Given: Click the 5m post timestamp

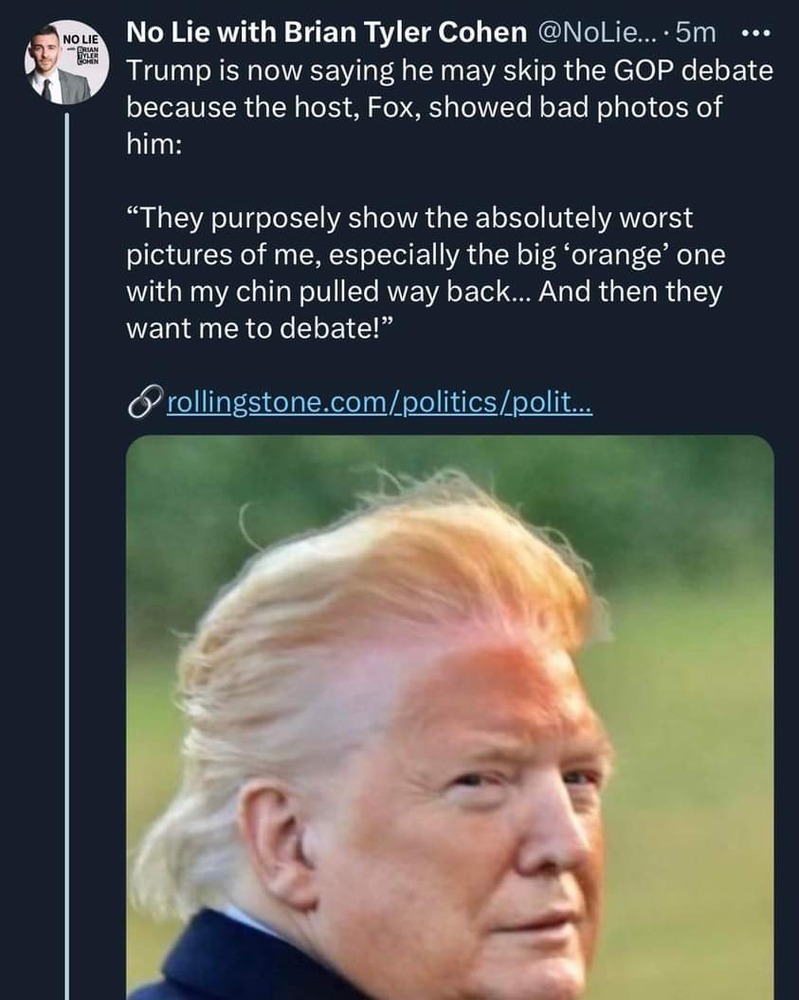Looking at the screenshot, I should (697, 32).
